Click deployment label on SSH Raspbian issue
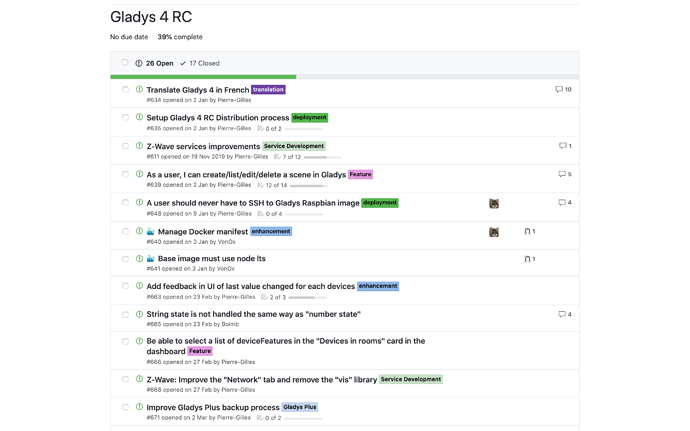 tap(380, 203)
